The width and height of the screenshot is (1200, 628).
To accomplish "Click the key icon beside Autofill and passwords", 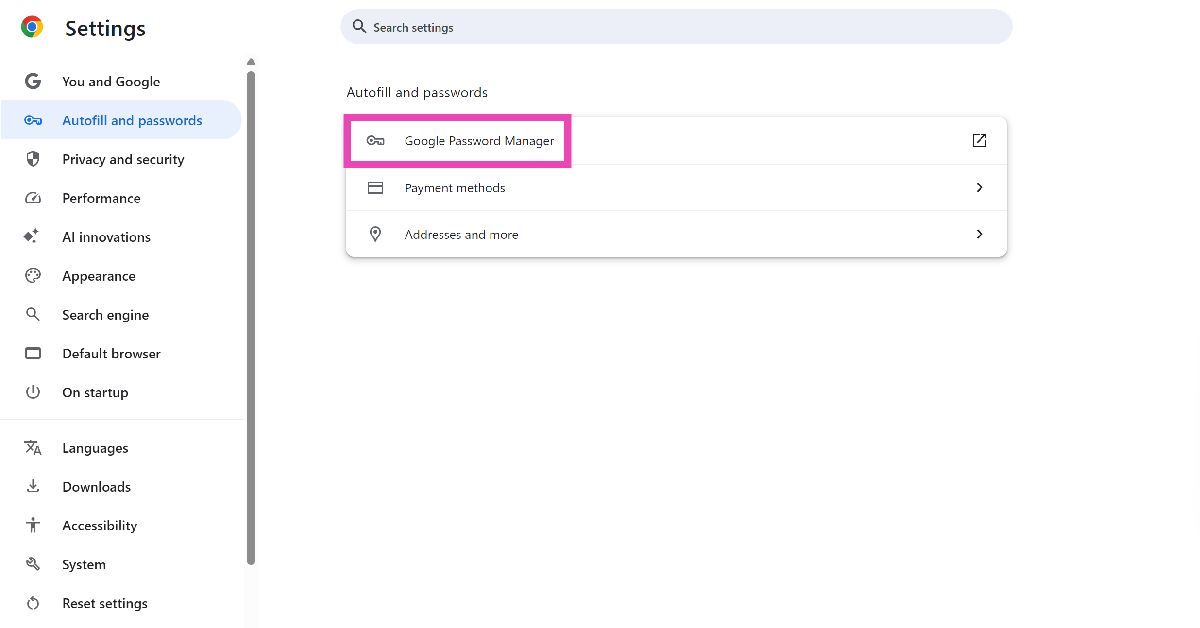I will point(33,121).
